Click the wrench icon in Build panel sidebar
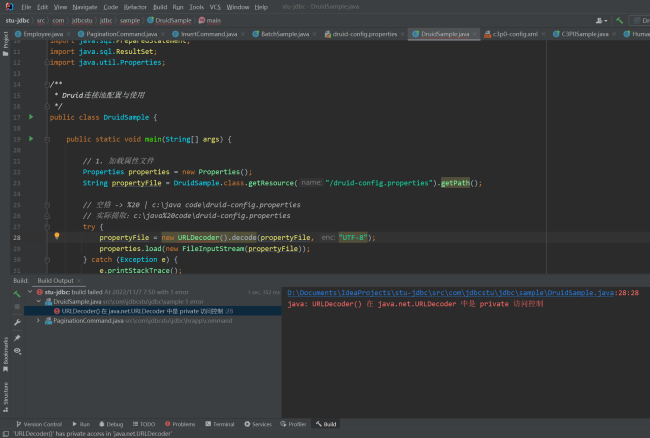Image resolution: width=650 pixels, height=438 pixels. point(18,322)
